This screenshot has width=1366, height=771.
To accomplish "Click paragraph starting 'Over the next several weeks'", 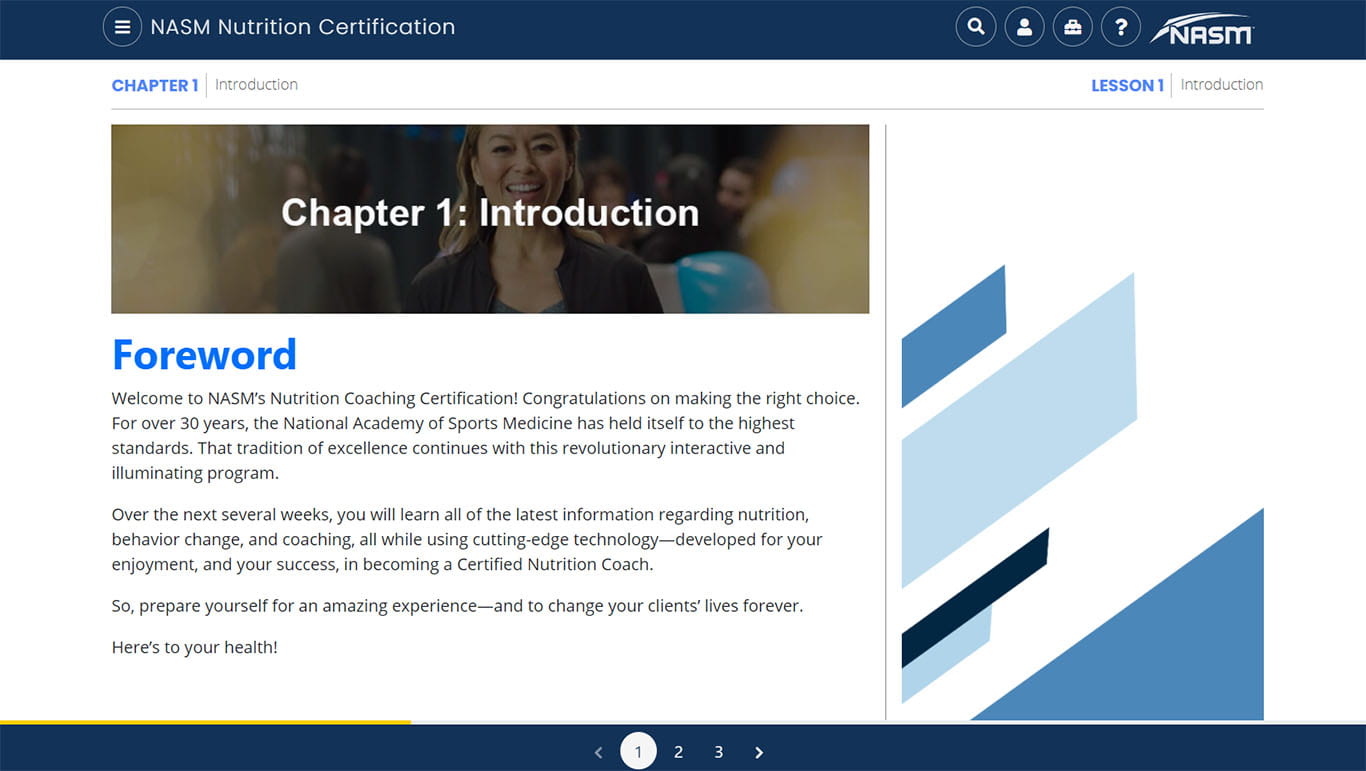I will point(467,539).
